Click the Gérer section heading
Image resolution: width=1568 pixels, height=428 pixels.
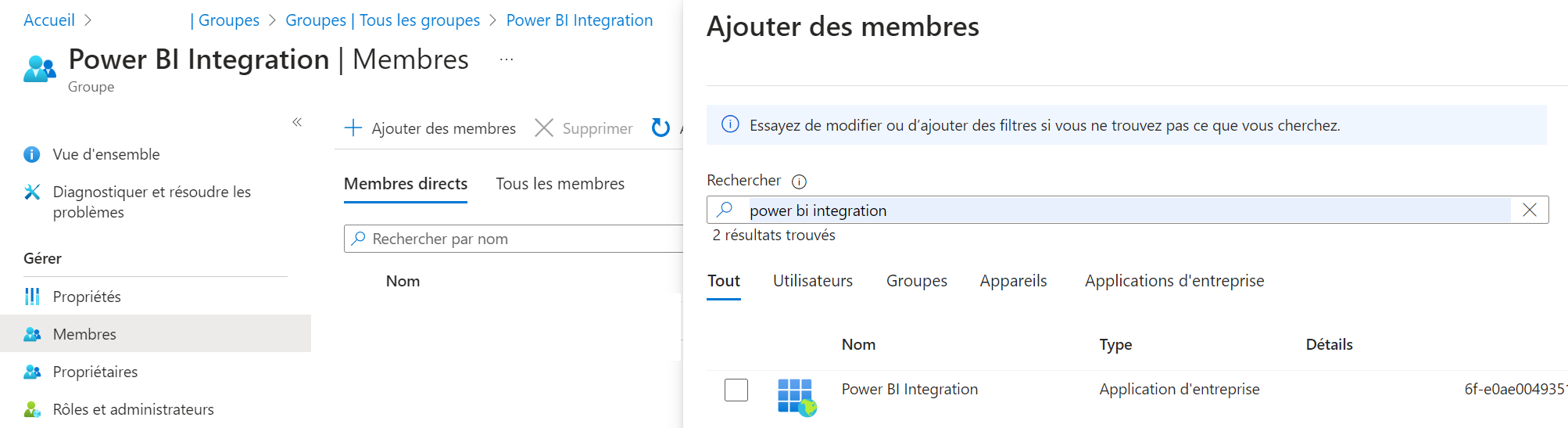pyautogui.click(x=42, y=258)
